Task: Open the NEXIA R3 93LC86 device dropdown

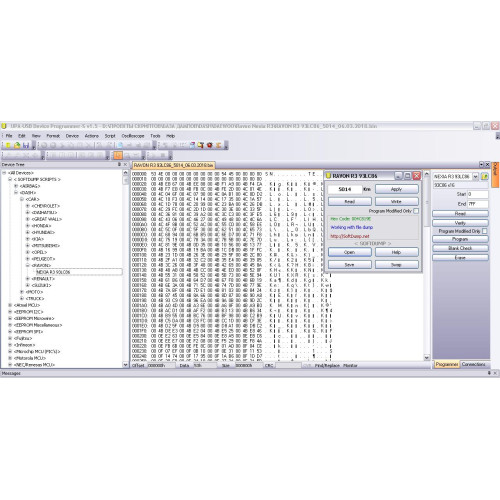Action: 475,176
